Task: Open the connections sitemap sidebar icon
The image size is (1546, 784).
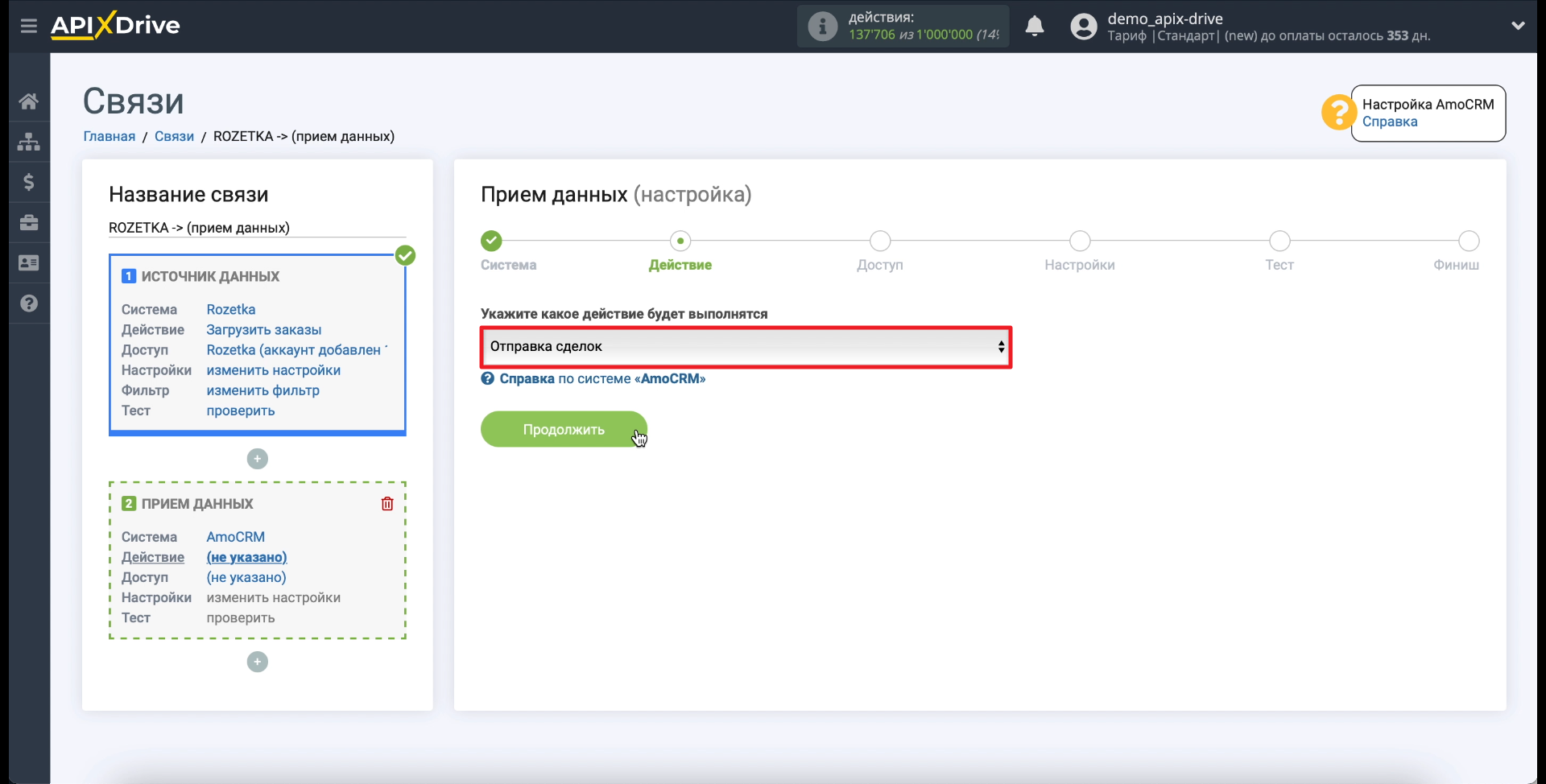Action: click(x=29, y=142)
